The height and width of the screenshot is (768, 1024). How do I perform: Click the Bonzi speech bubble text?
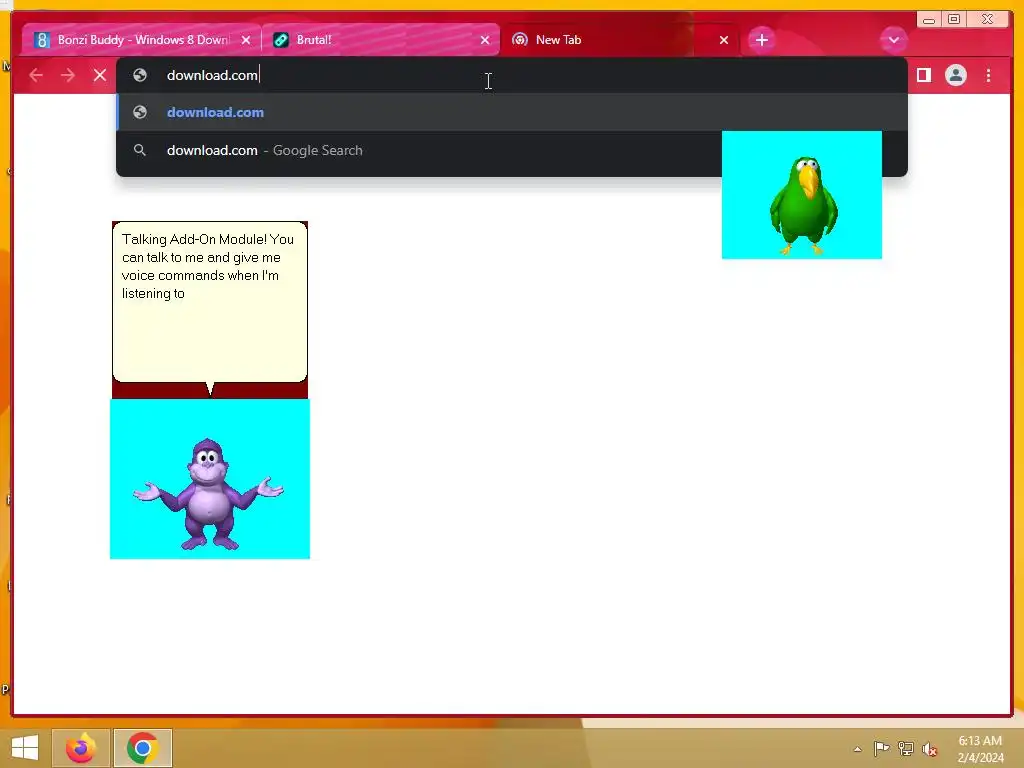tap(208, 266)
